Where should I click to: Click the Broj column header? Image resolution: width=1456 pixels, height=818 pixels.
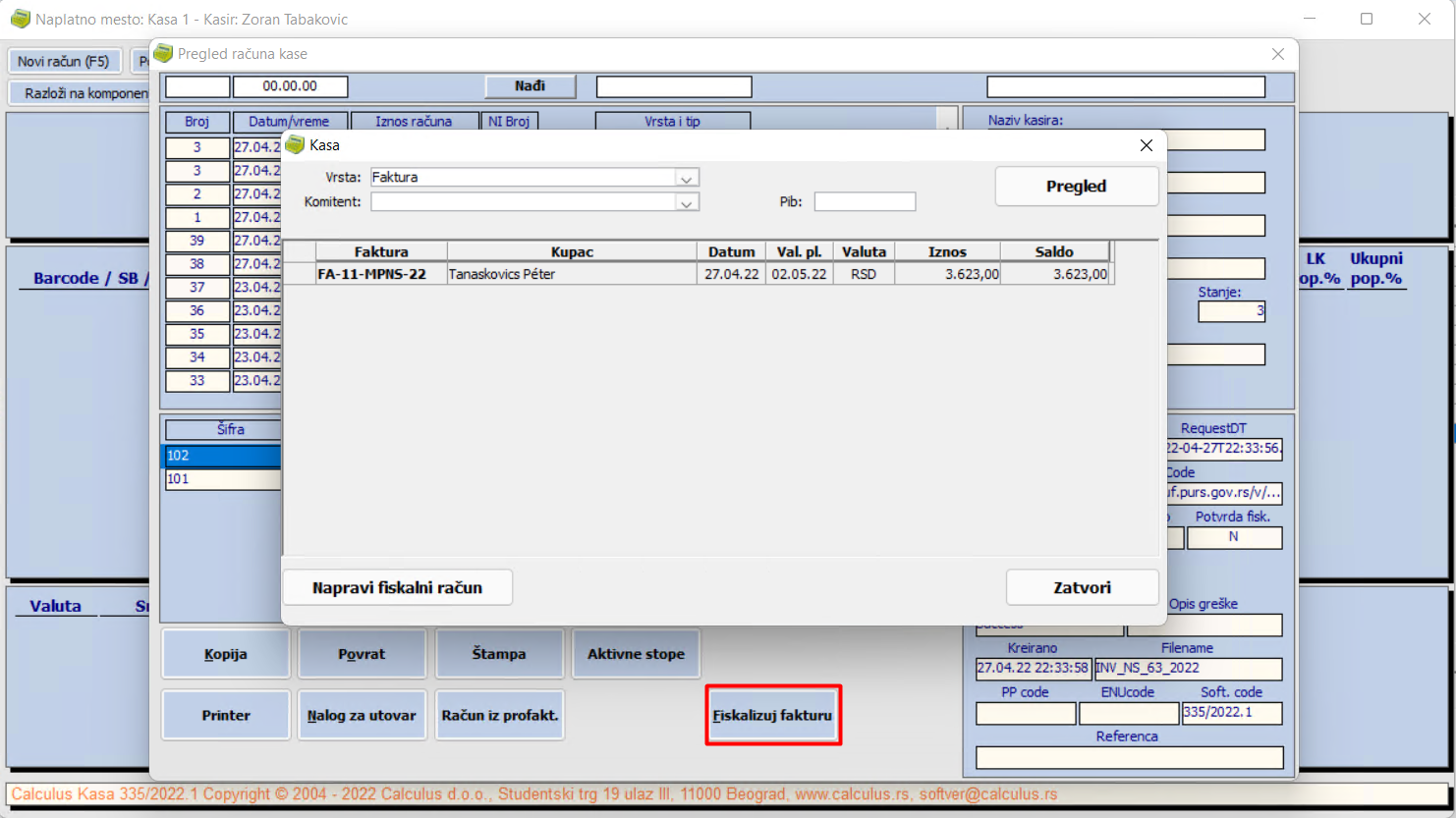click(x=197, y=122)
